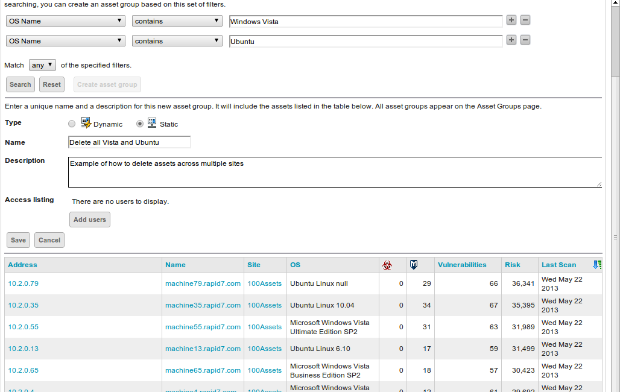Open the first OS Name filter dropdown
The width and height of the screenshot is (620, 392).
point(66,21)
